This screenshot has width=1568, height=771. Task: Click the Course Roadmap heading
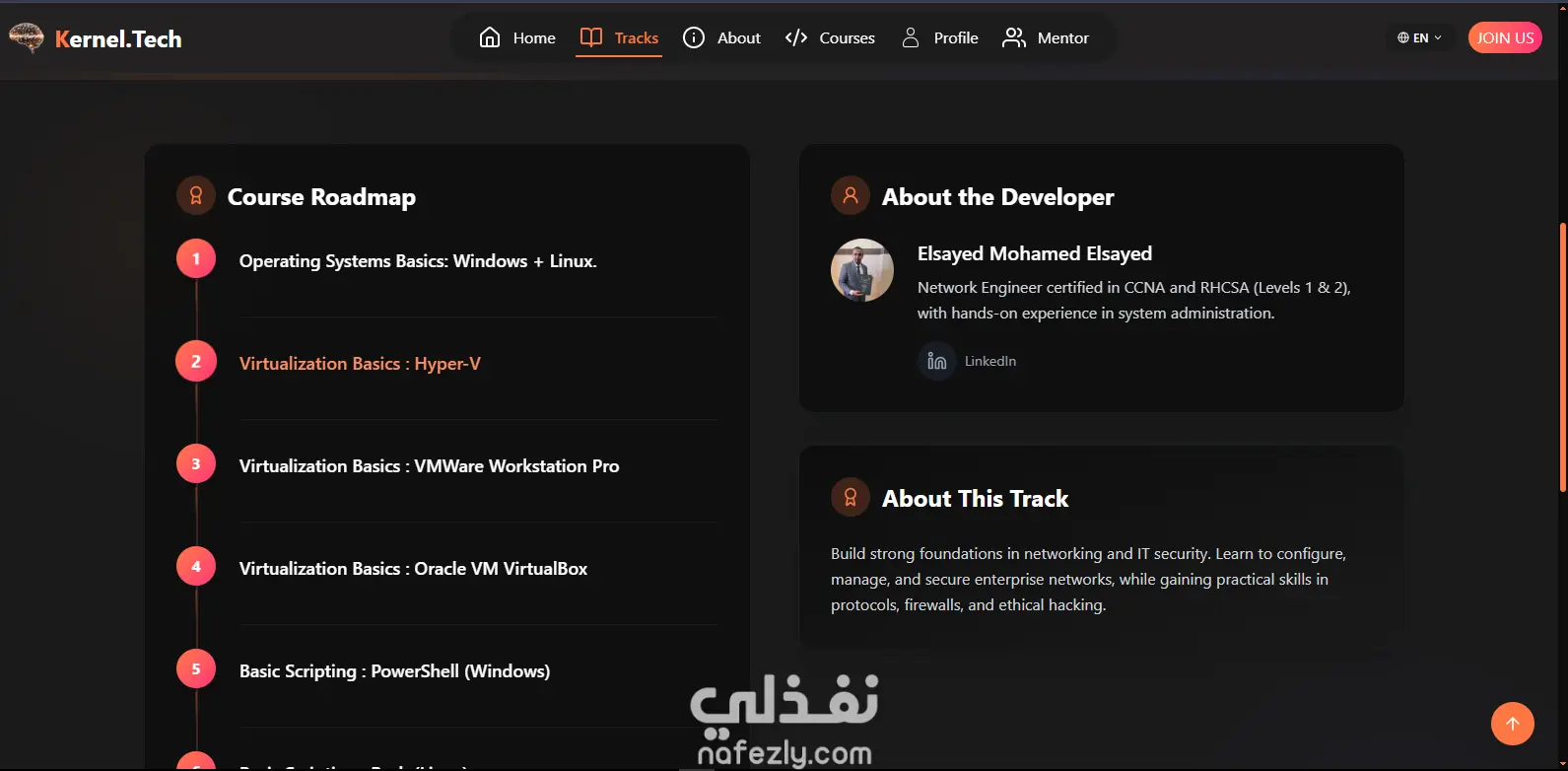(321, 196)
